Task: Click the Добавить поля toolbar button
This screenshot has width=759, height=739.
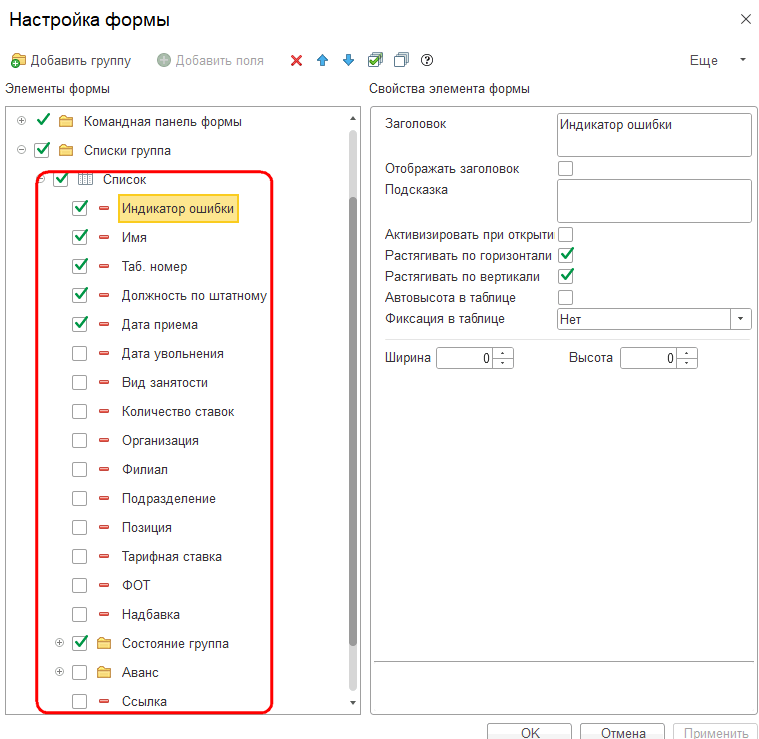Action: (211, 60)
